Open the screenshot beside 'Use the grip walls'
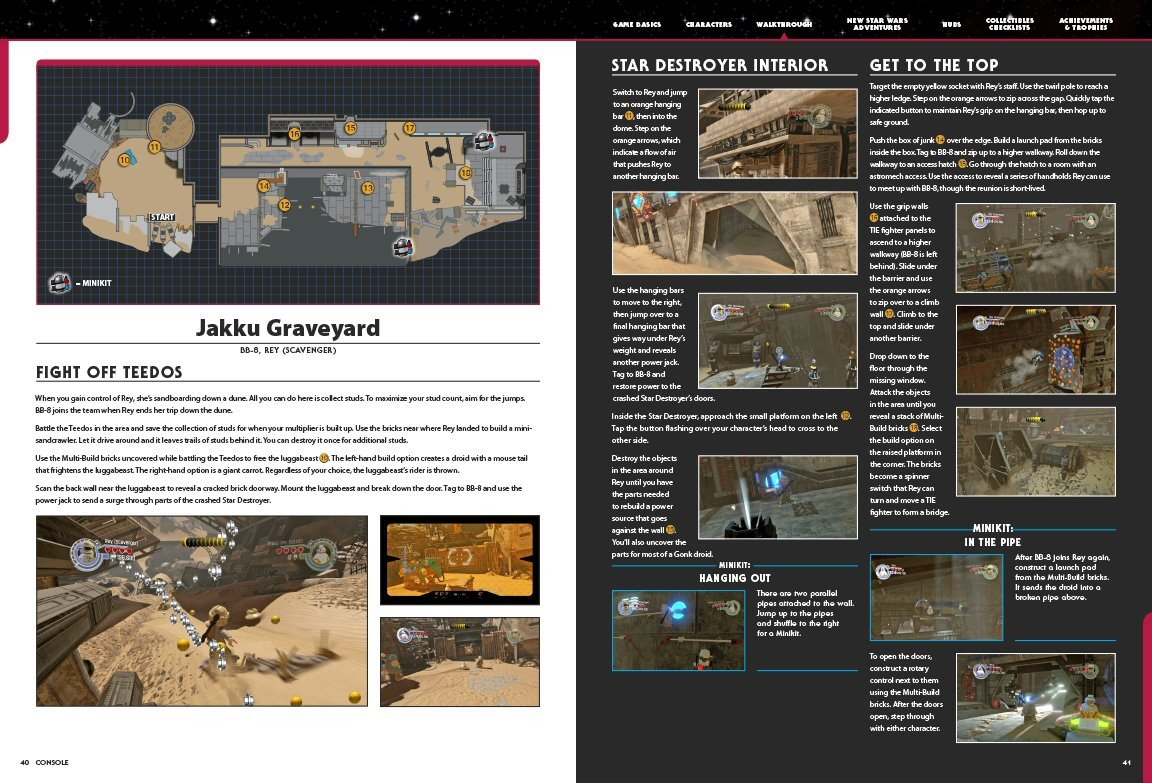Viewport: 1152px width, 783px height. point(1035,248)
